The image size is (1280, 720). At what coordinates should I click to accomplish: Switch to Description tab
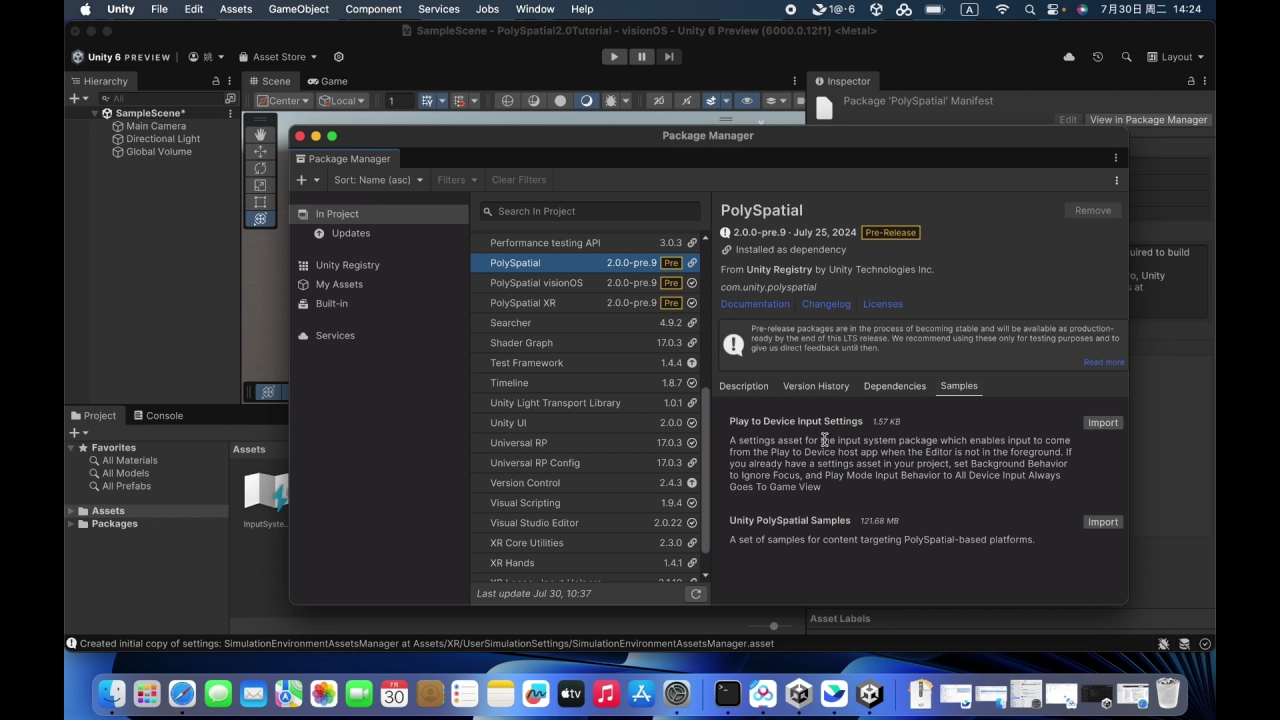[743, 386]
